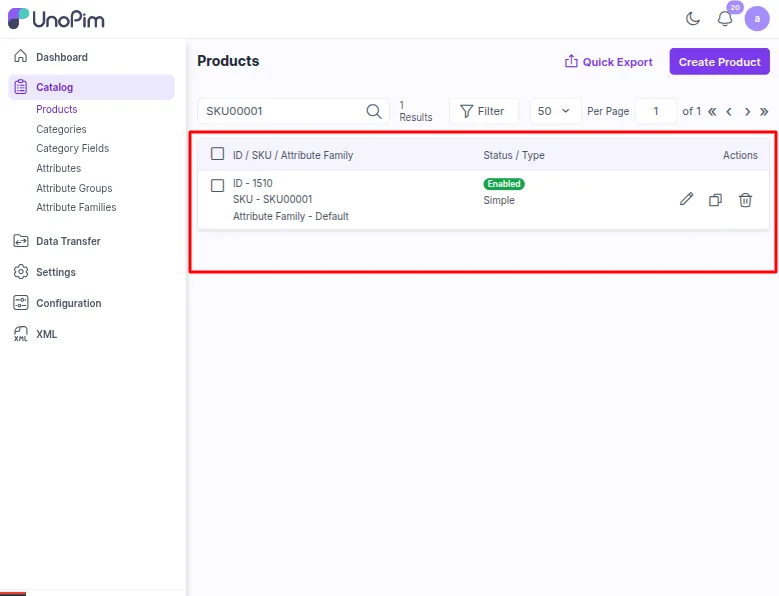
Task: Check the box for product ID 1510
Action: pos(217,185)
